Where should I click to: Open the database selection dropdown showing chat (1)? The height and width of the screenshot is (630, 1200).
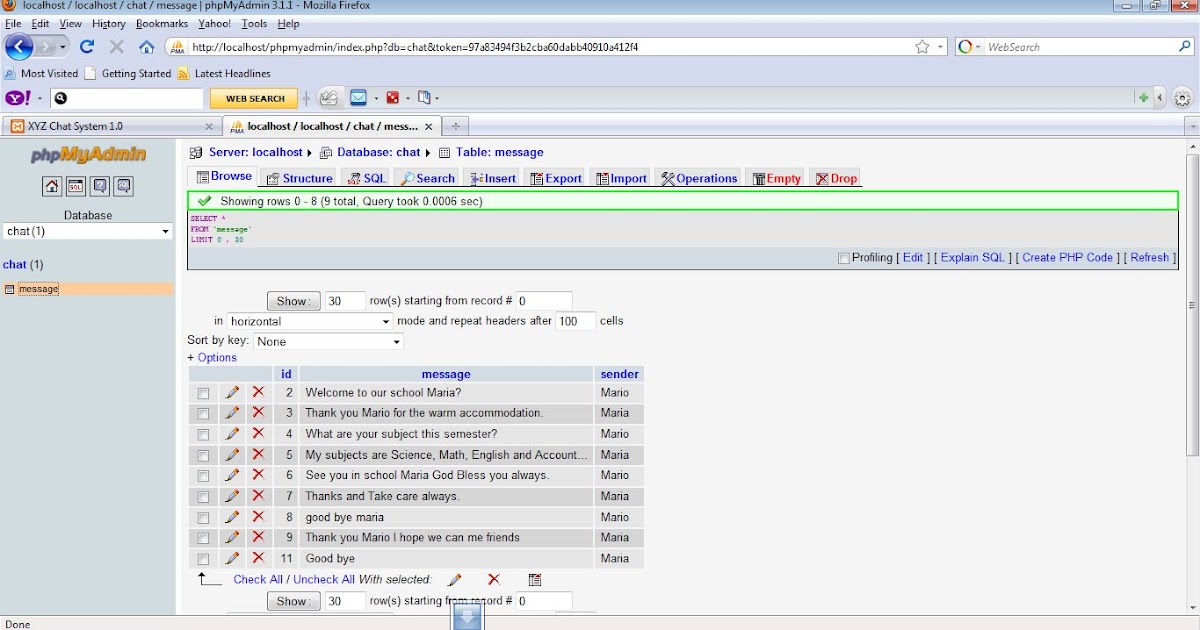pyautogui.click(x=88, y=231)
